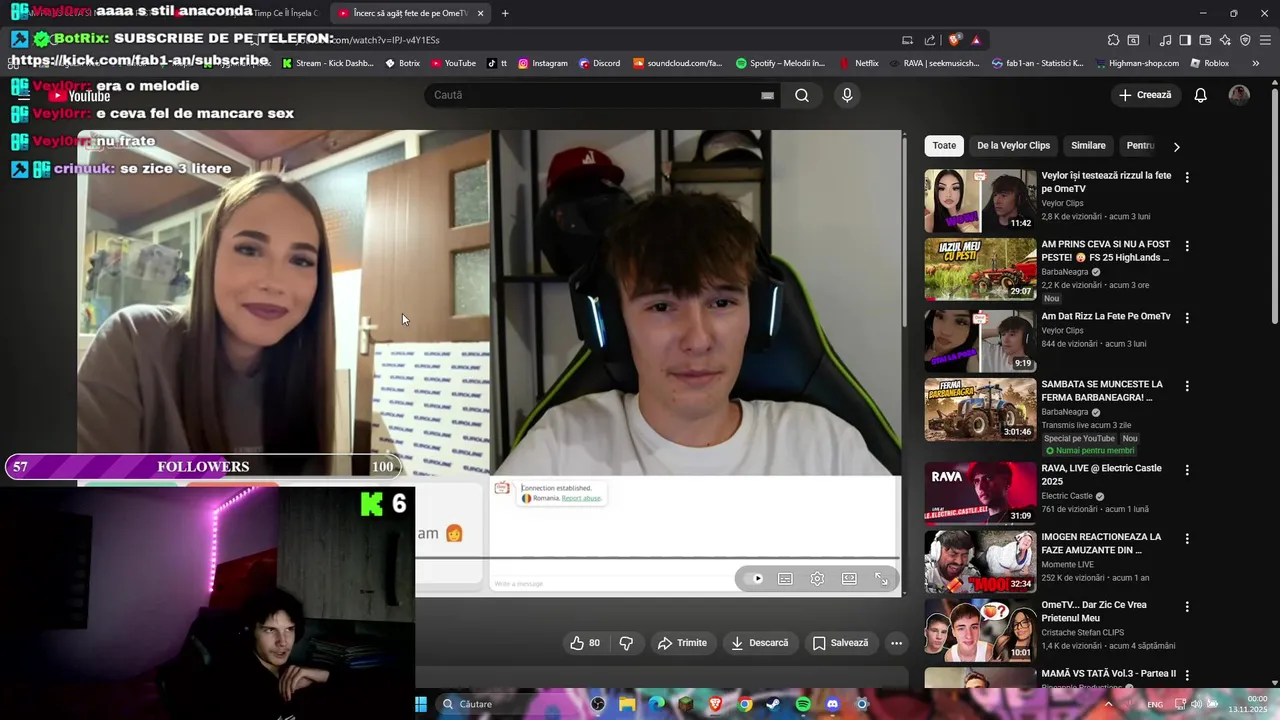Open the Spotify bookmark in bookmarks bar
This screenshot has height=720, width=1280.
(x=780, y=63)
